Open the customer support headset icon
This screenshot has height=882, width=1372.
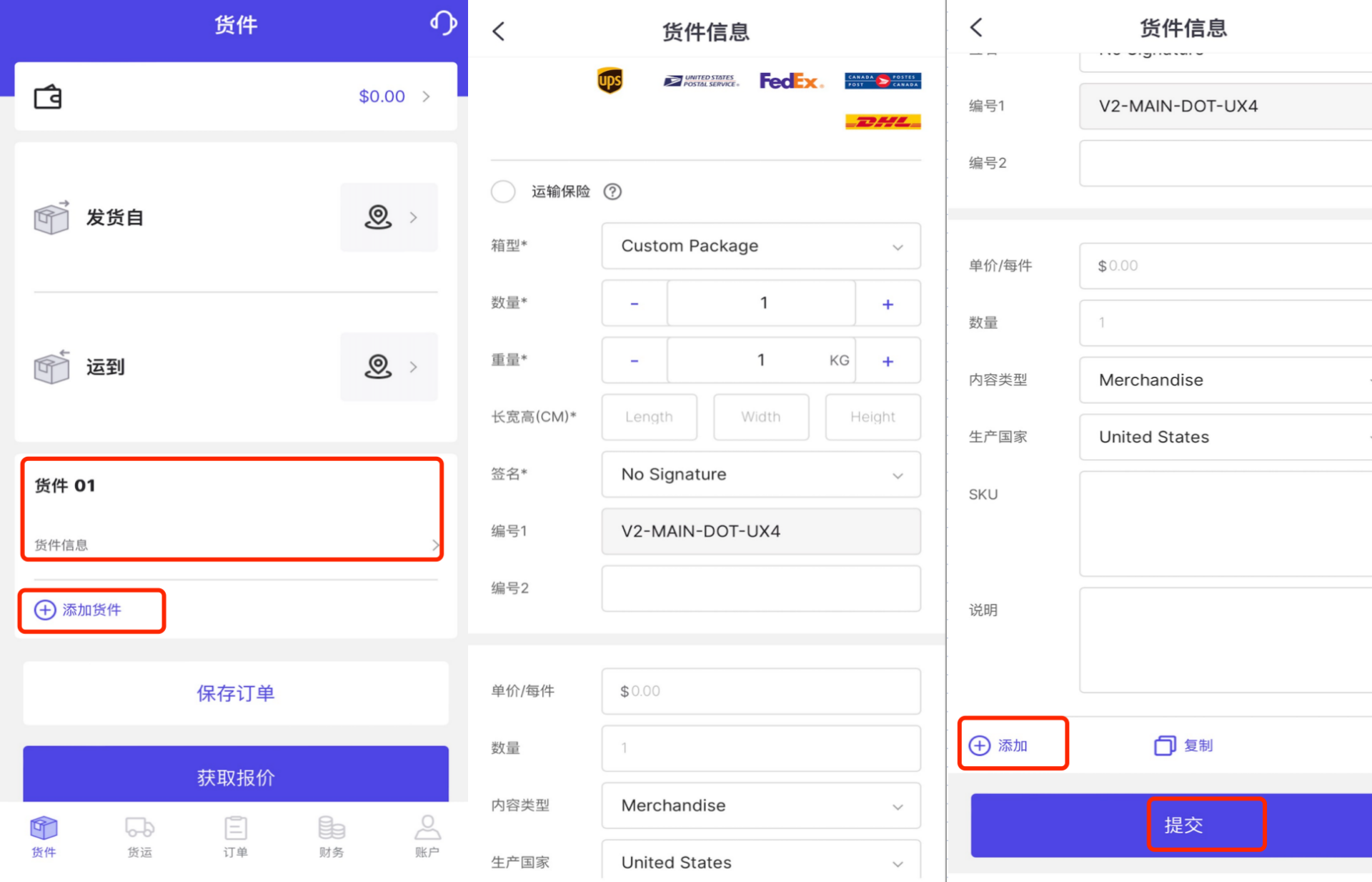click(443, 23)
